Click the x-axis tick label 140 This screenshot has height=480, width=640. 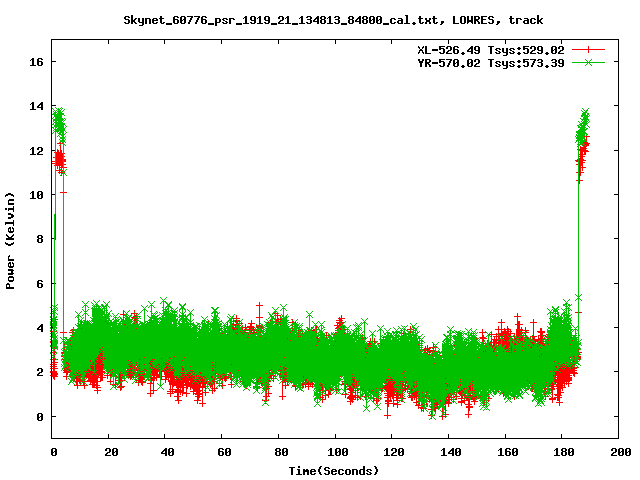click(x=451, y=452)
